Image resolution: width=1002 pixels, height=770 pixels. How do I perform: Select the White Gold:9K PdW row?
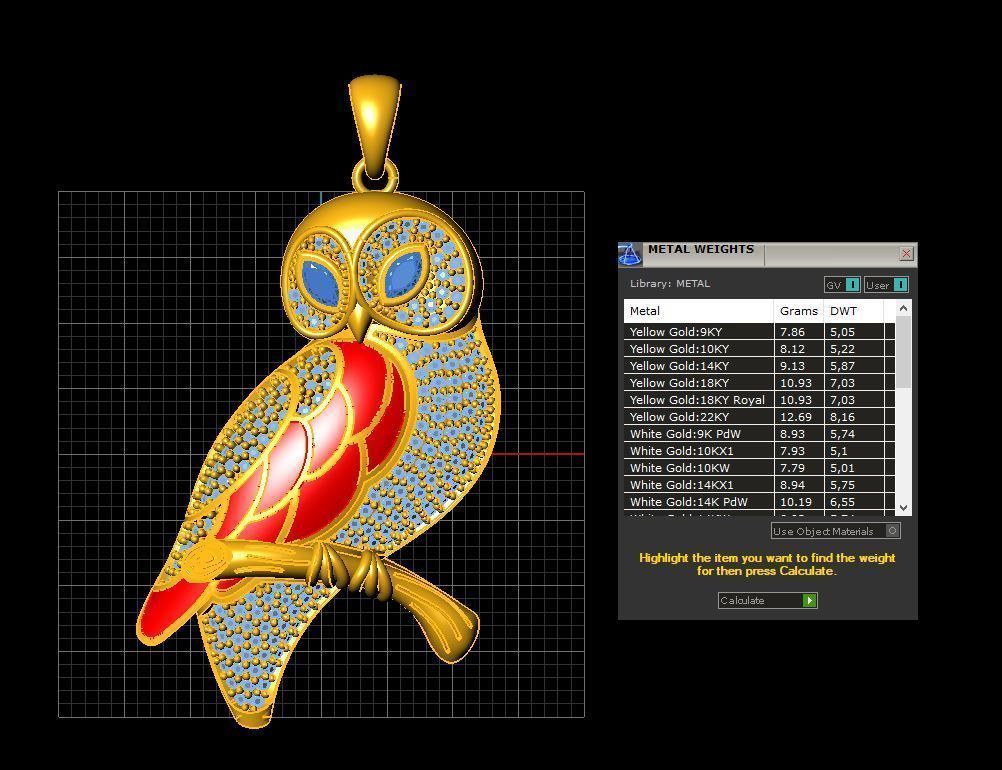coord(759,433)
